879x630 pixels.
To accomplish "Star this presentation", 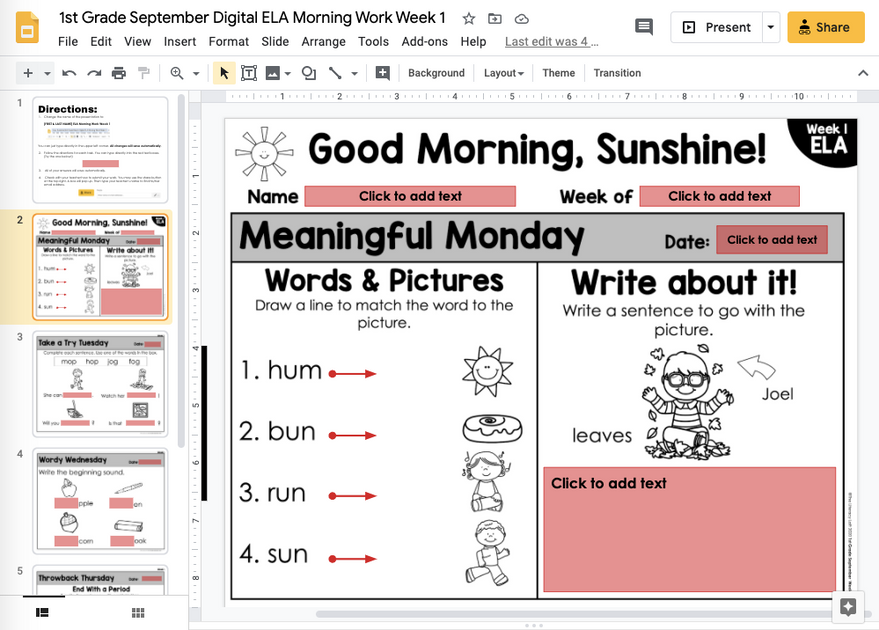I will [x=468, y=18].
